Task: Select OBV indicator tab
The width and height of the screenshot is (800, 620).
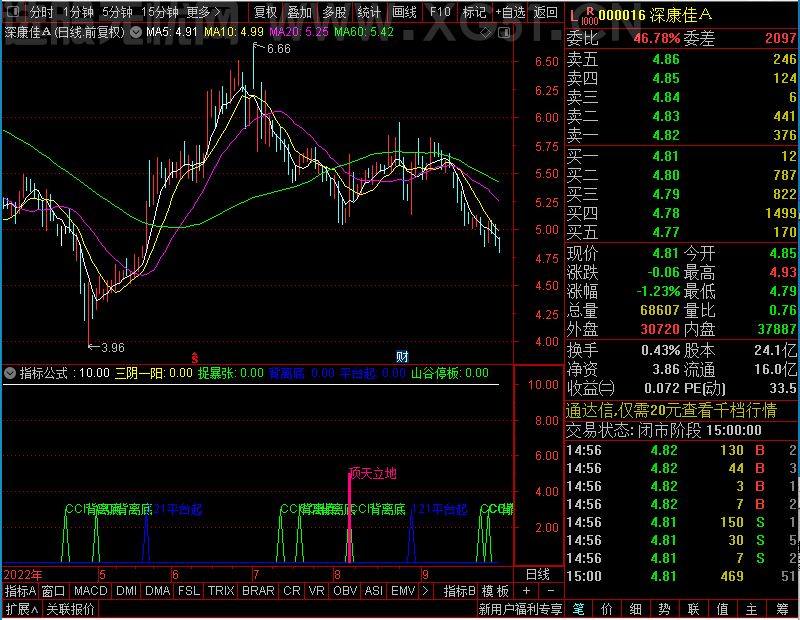Action: point(345,591)
